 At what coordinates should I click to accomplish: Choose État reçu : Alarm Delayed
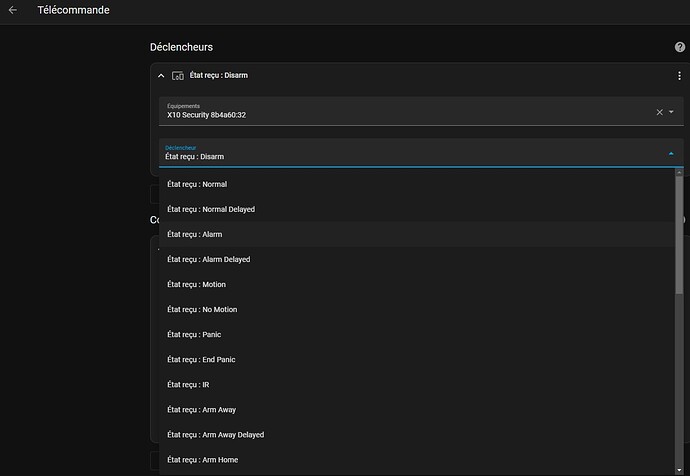click(209, 259)
